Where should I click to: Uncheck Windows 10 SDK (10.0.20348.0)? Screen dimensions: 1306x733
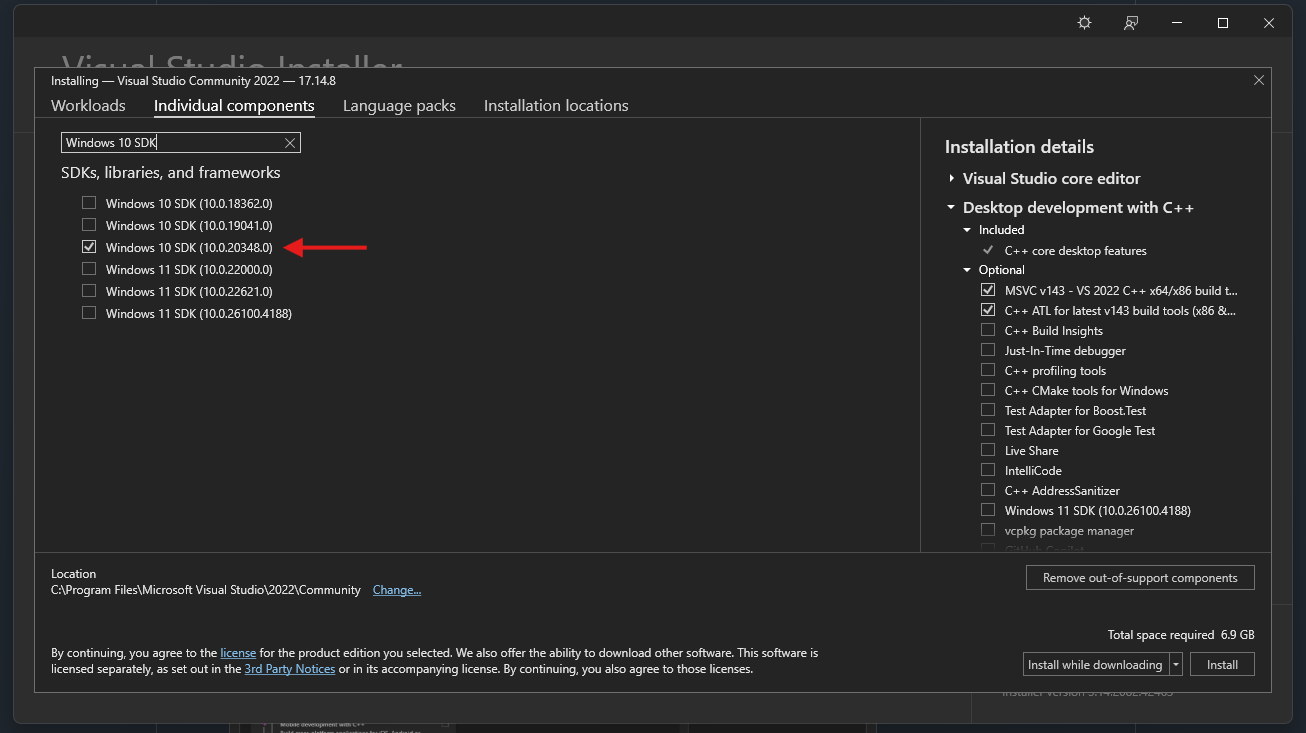(x=89, y=247)
